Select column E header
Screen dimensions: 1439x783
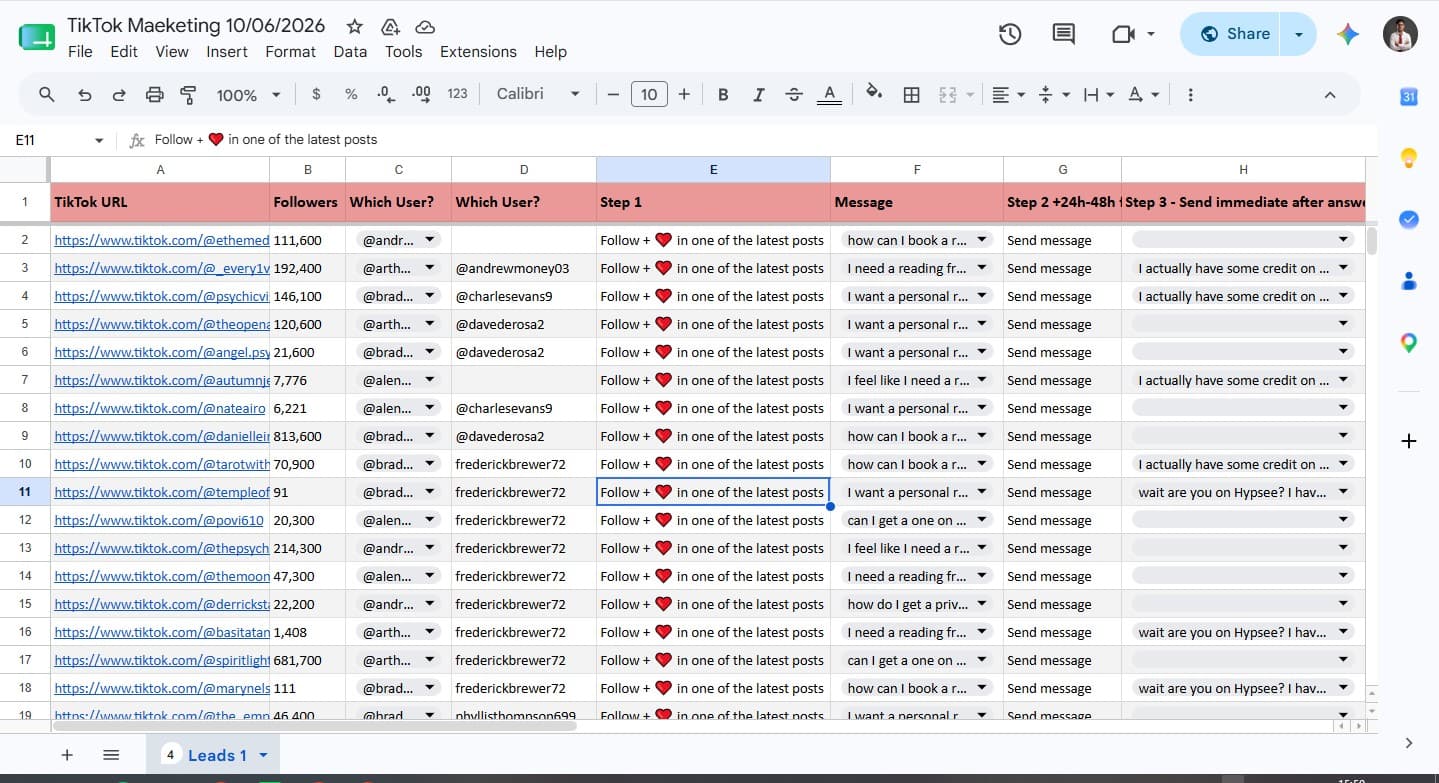point(713,170)
